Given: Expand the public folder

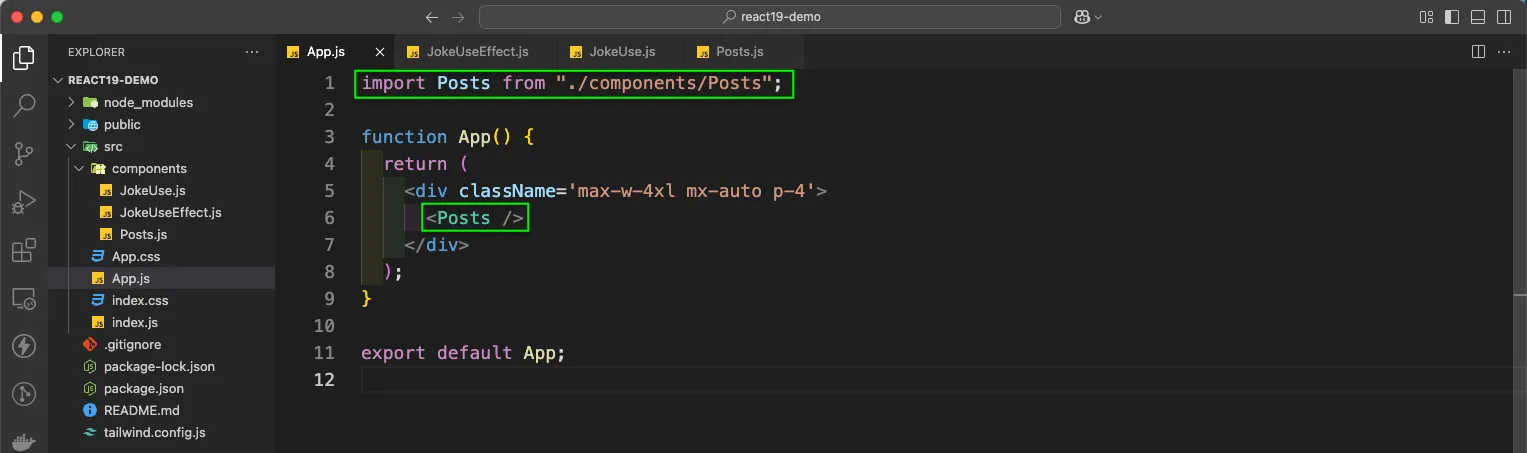Looking at the screenshot, I should (161, 124).
